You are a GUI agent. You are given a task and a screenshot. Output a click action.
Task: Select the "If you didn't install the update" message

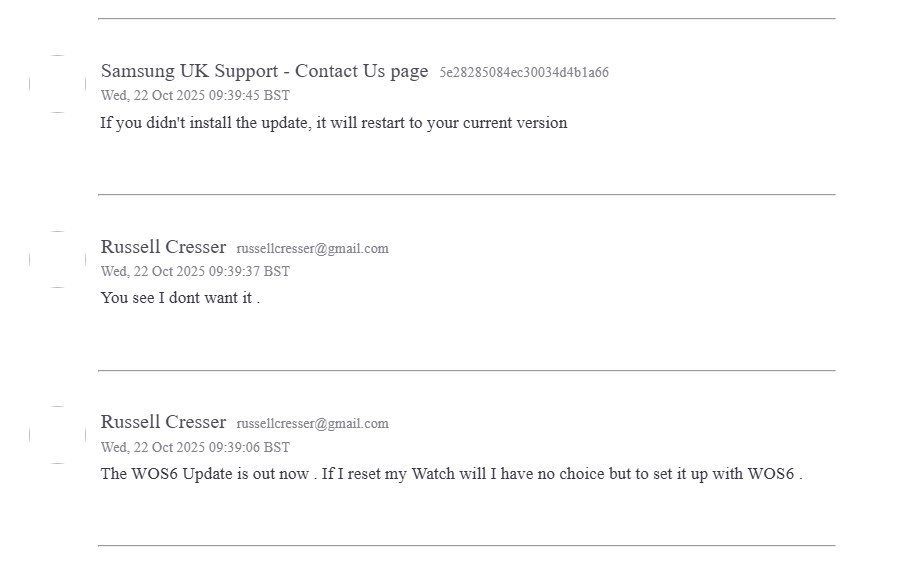click(x=333, y=123)
